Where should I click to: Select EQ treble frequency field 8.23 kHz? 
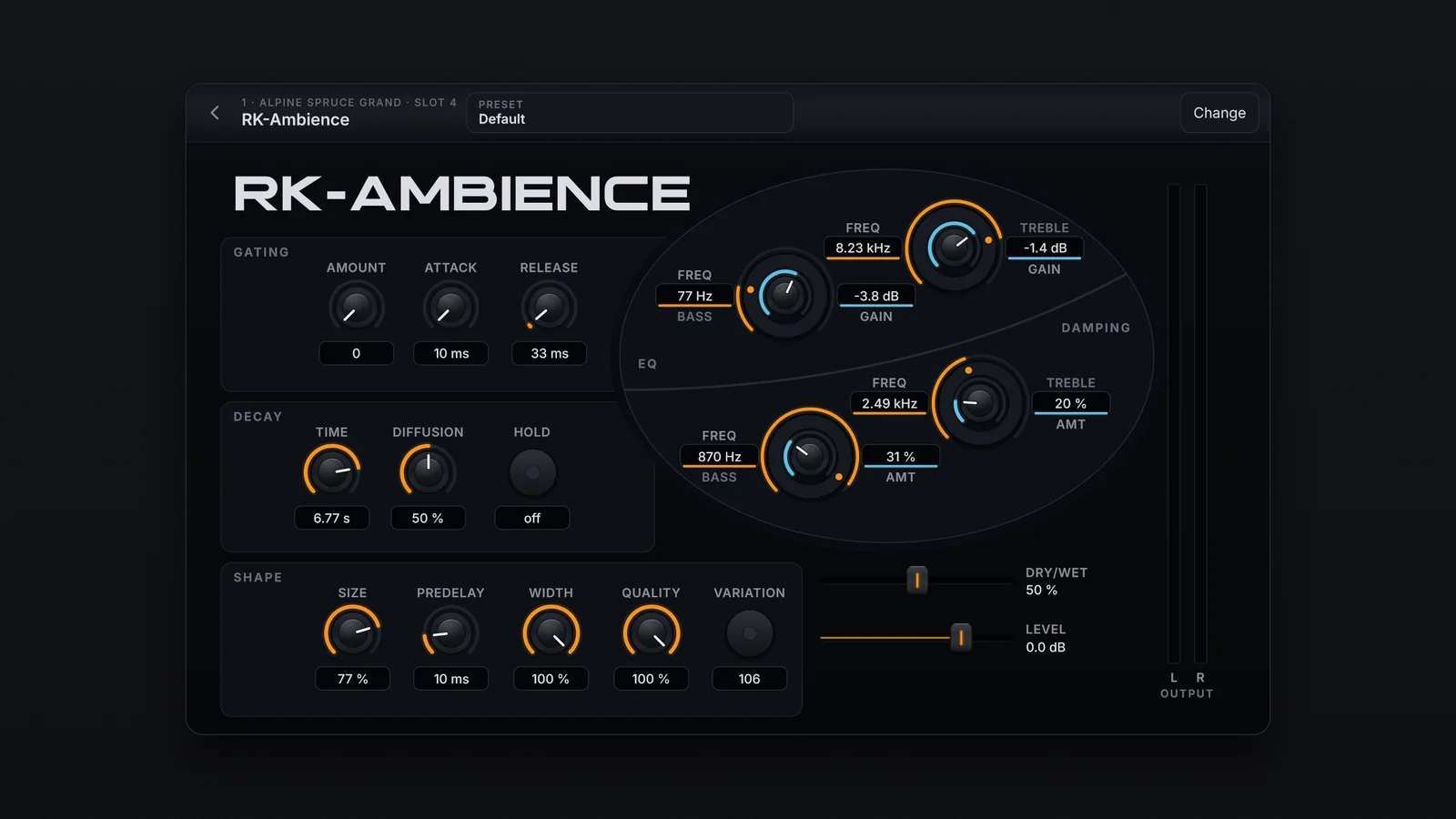[863, 248]
